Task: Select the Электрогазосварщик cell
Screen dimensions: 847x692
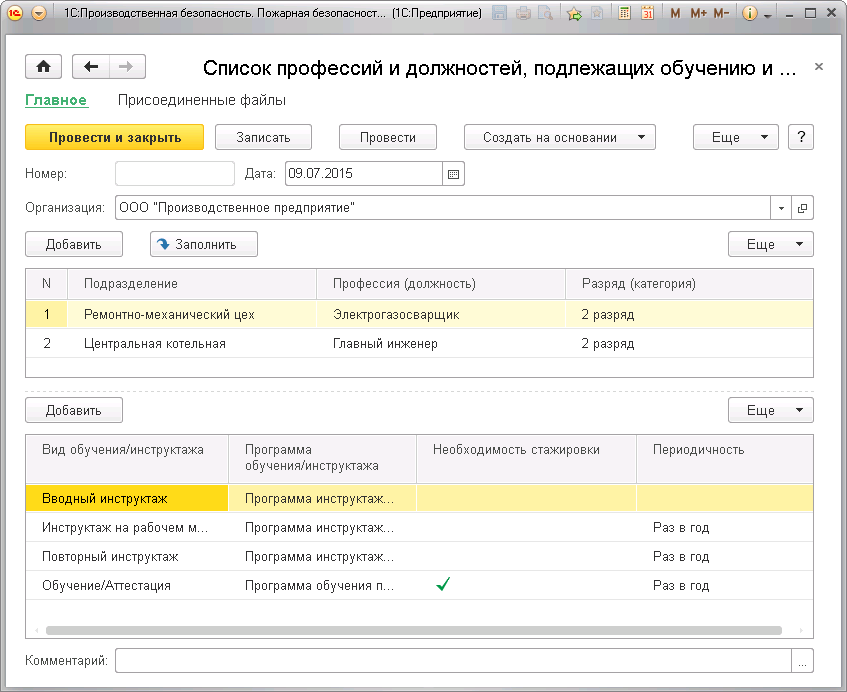Action: click(441, 314)
